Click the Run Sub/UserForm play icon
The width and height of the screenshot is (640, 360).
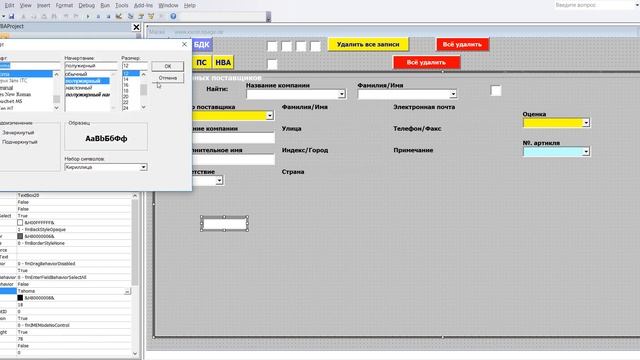(x=88, y=16)
